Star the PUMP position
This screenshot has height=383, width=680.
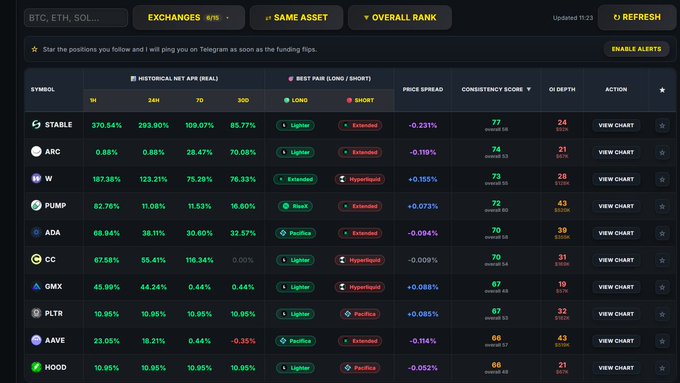tap(662, 206)
